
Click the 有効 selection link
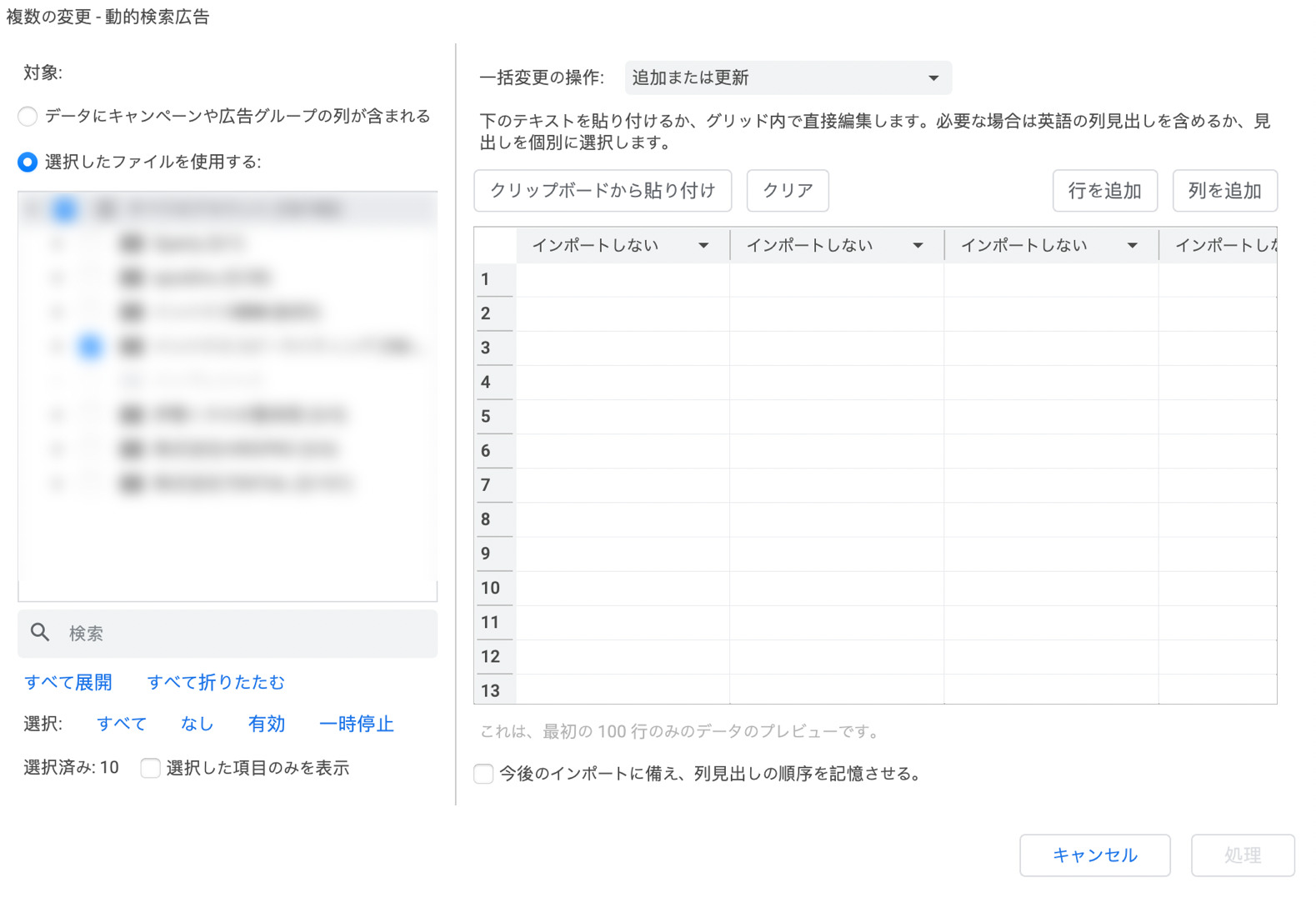(267, 724)
